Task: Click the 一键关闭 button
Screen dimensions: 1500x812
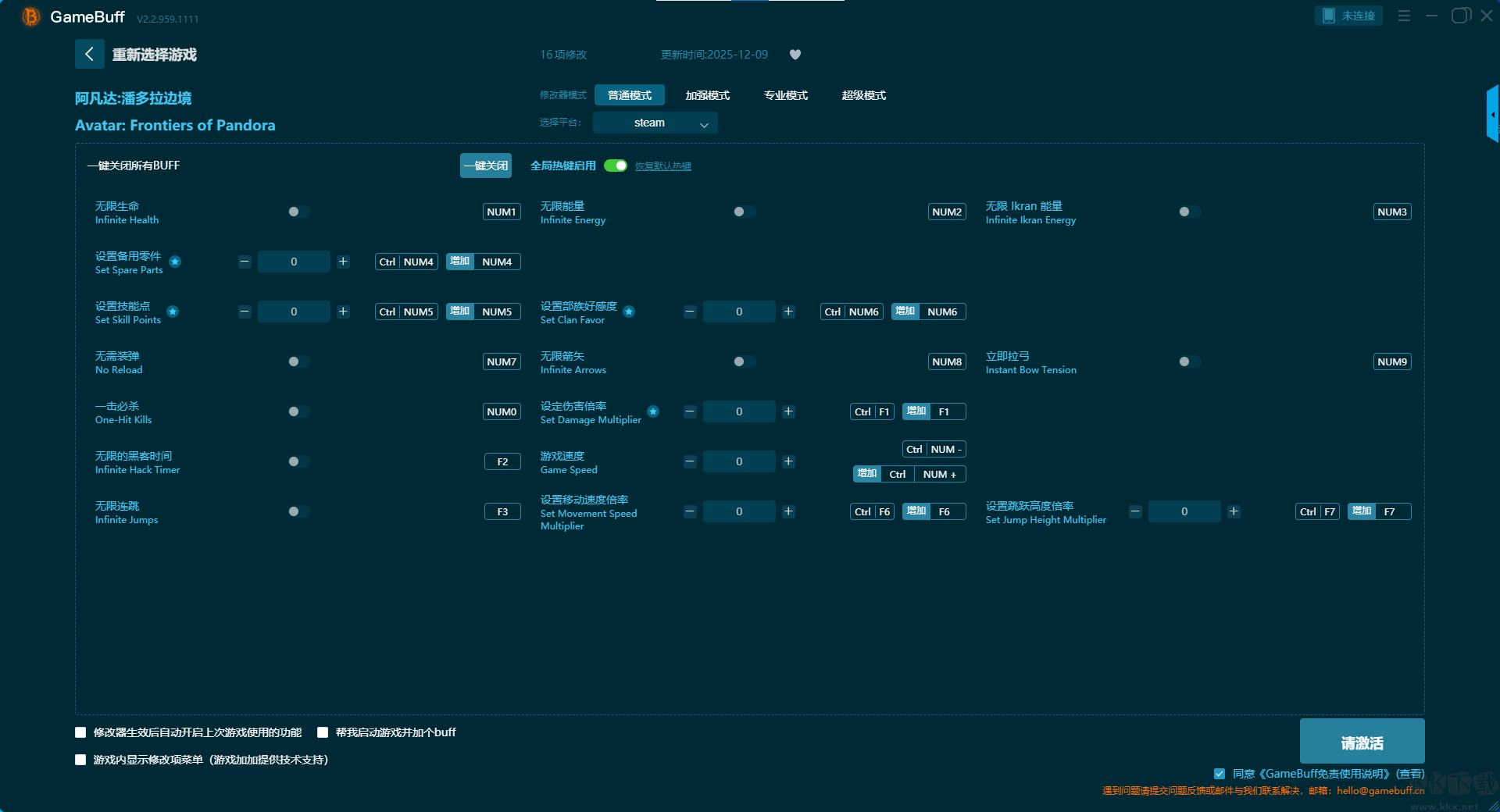Action: pos(485,166)
